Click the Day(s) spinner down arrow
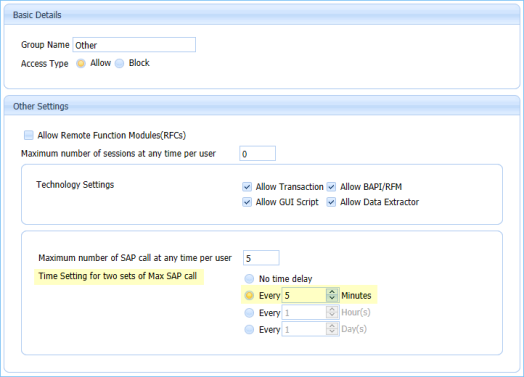This screenshot has height=377, width=524. [x=332, y=332]
